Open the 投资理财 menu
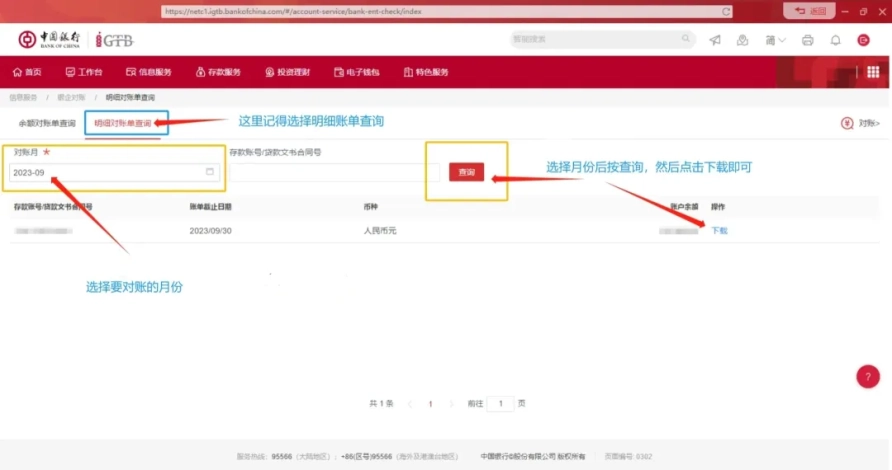Screen dimensions: 892x470 point(287,72)
